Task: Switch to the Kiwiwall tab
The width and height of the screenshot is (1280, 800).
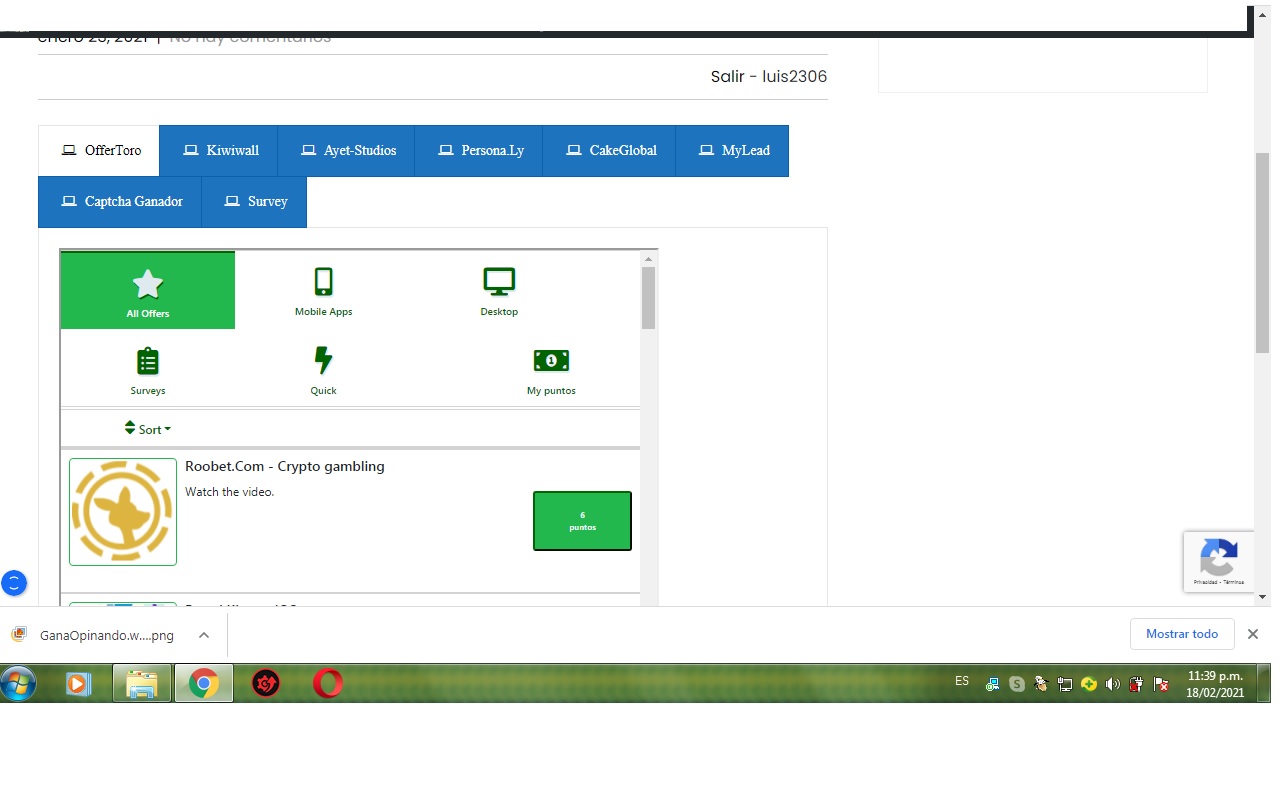Action: click(x=219, y=151)
